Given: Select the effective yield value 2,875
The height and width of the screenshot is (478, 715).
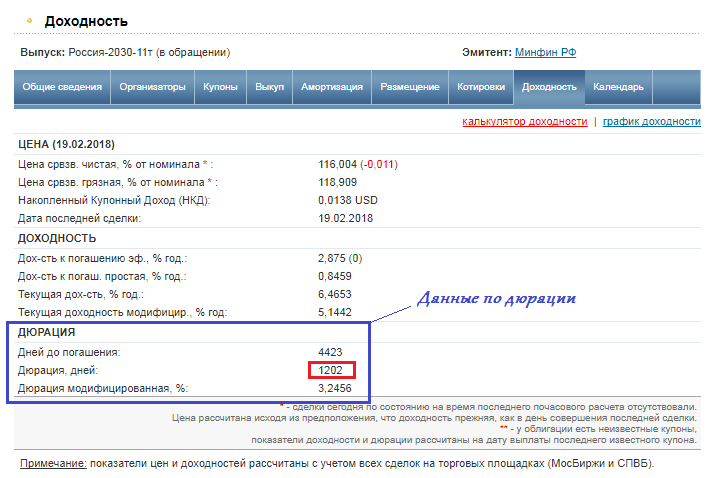Looking at the screenshot, I should 332,258.
